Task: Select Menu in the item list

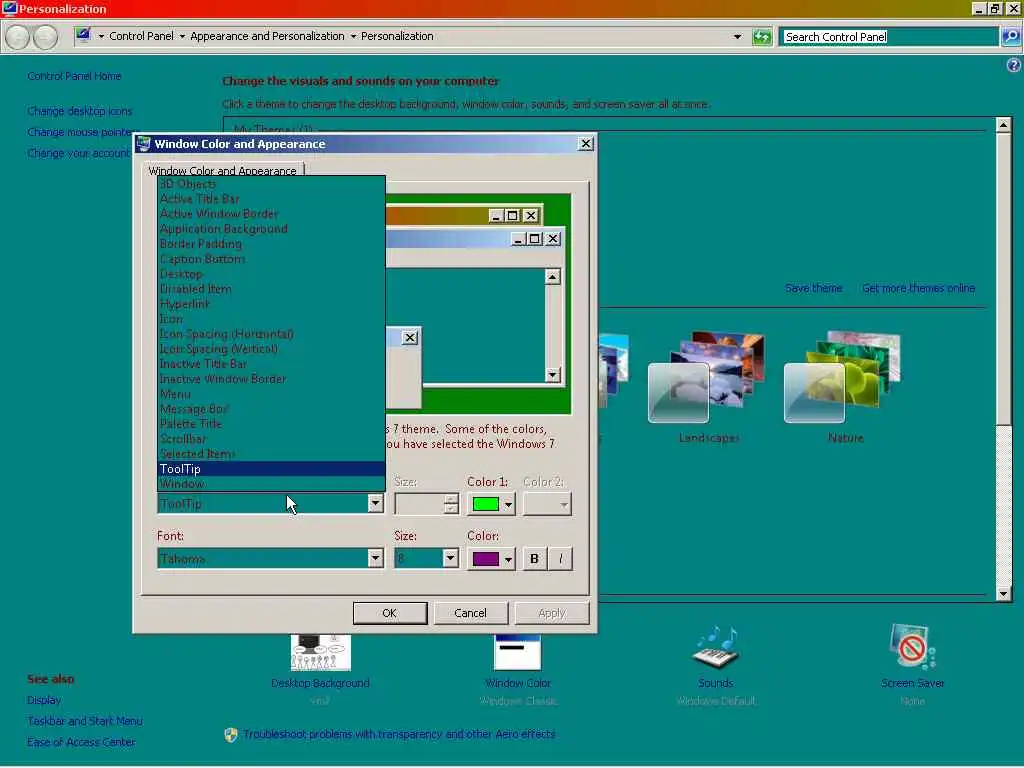Action: point(271,394)
